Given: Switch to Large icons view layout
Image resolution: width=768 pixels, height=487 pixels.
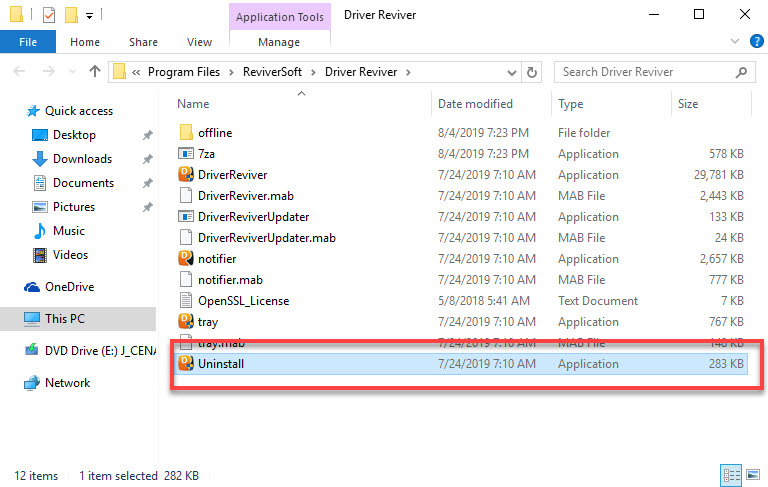Looking at the screenshot, I should 753,475.
